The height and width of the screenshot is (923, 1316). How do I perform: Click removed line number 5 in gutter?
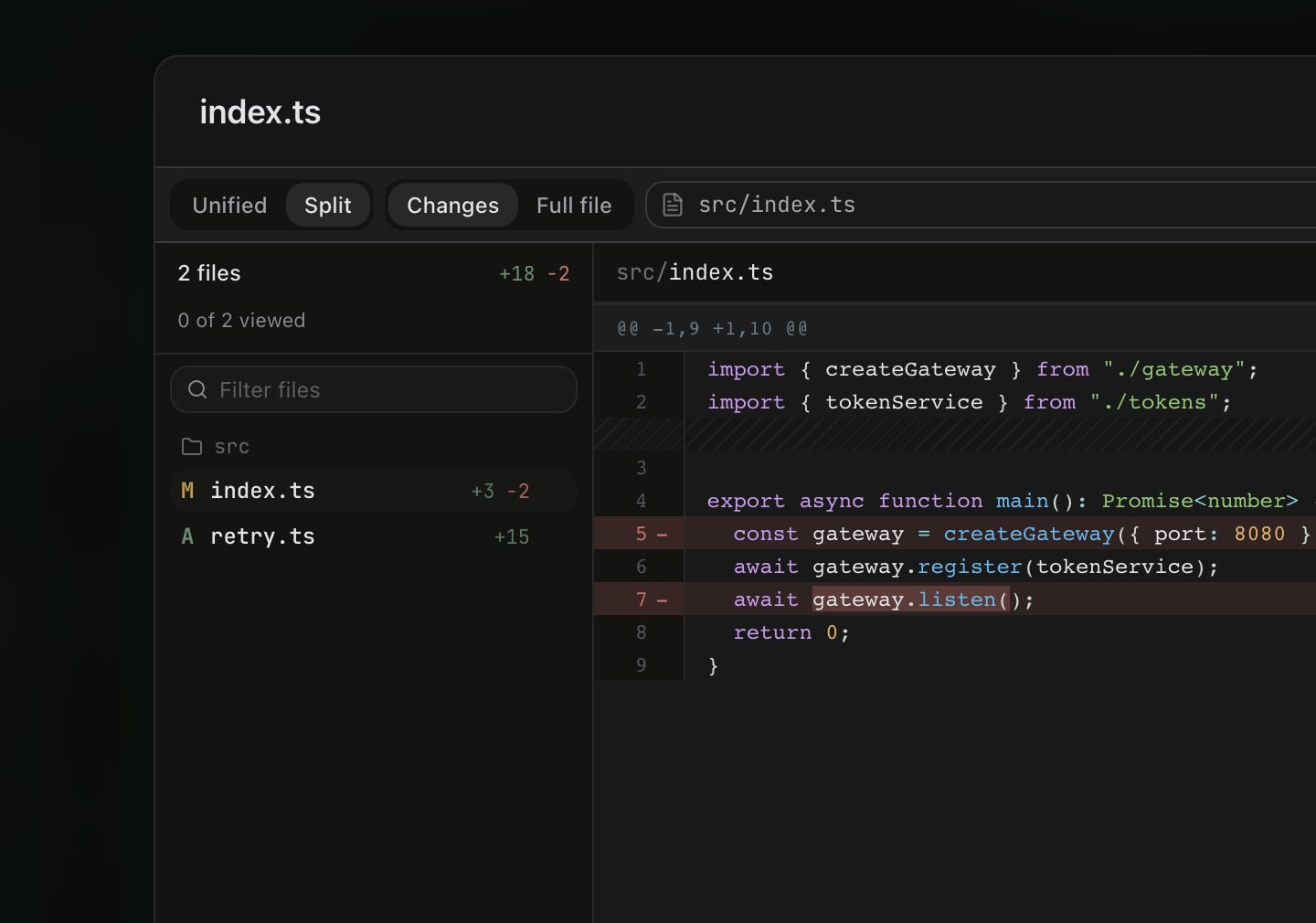[641, 534]
